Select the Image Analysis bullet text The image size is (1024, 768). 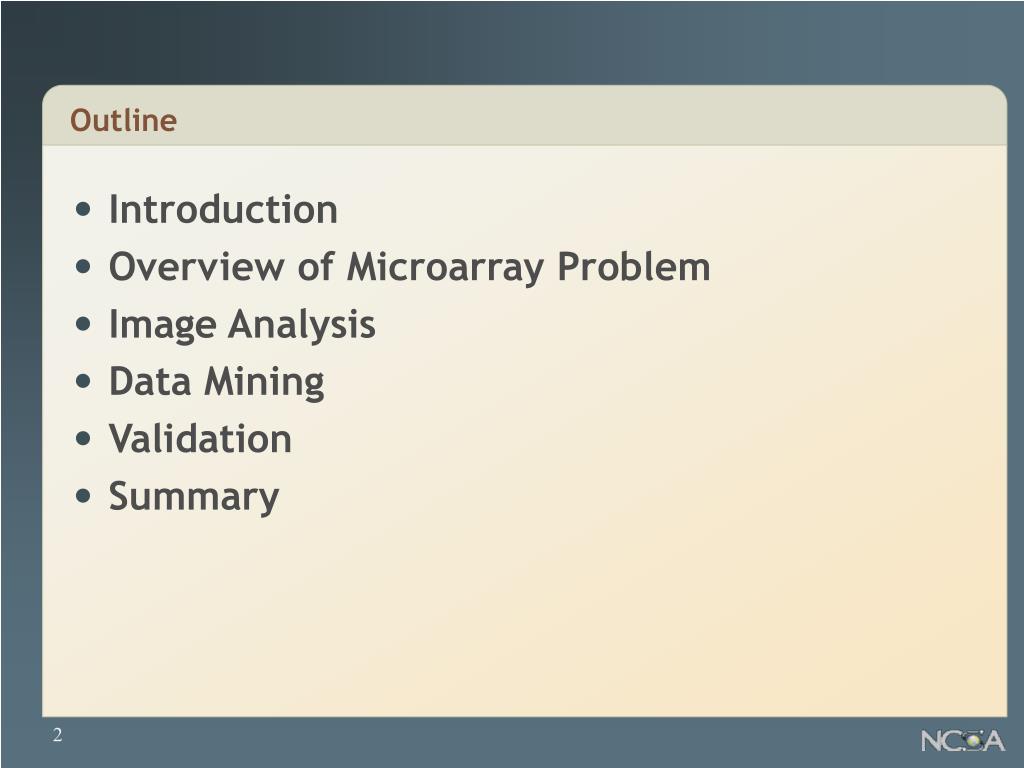[x=242, y=325]
